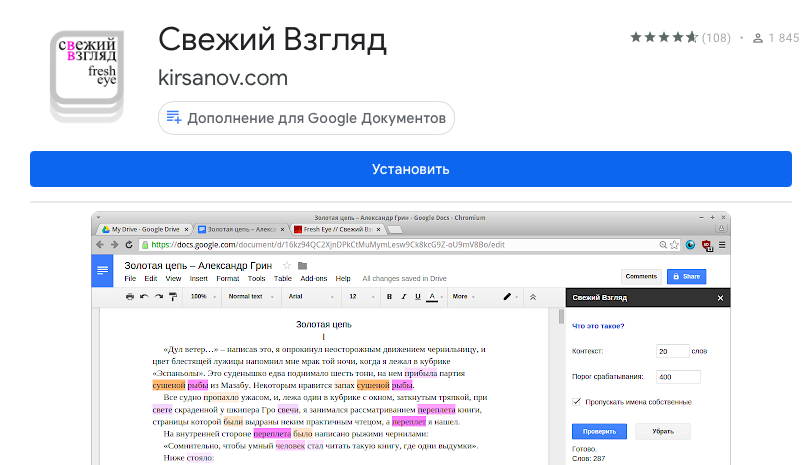Click the Убрать button
Viewport: 812px width, 465px height.
pyautogui.click(x=663, y=431)
